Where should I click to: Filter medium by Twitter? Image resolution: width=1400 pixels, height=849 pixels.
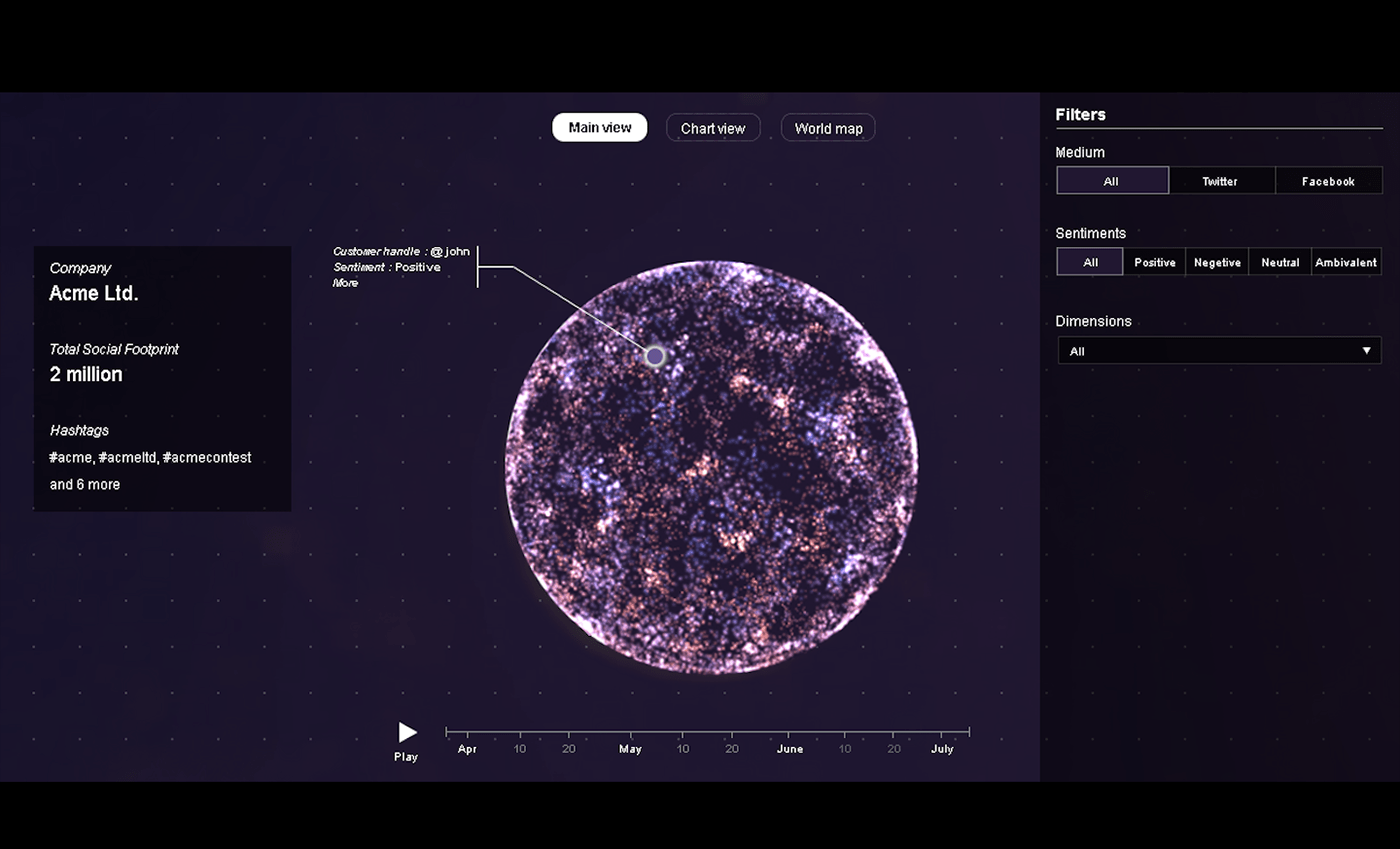[1220, 181]
